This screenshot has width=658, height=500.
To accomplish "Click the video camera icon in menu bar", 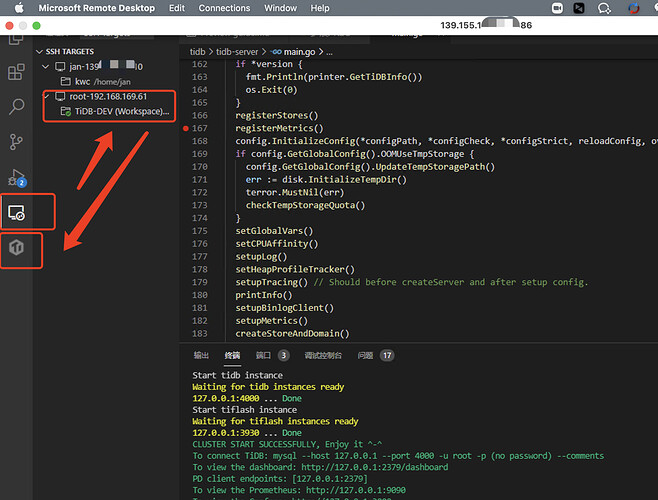I will (557, 8).
